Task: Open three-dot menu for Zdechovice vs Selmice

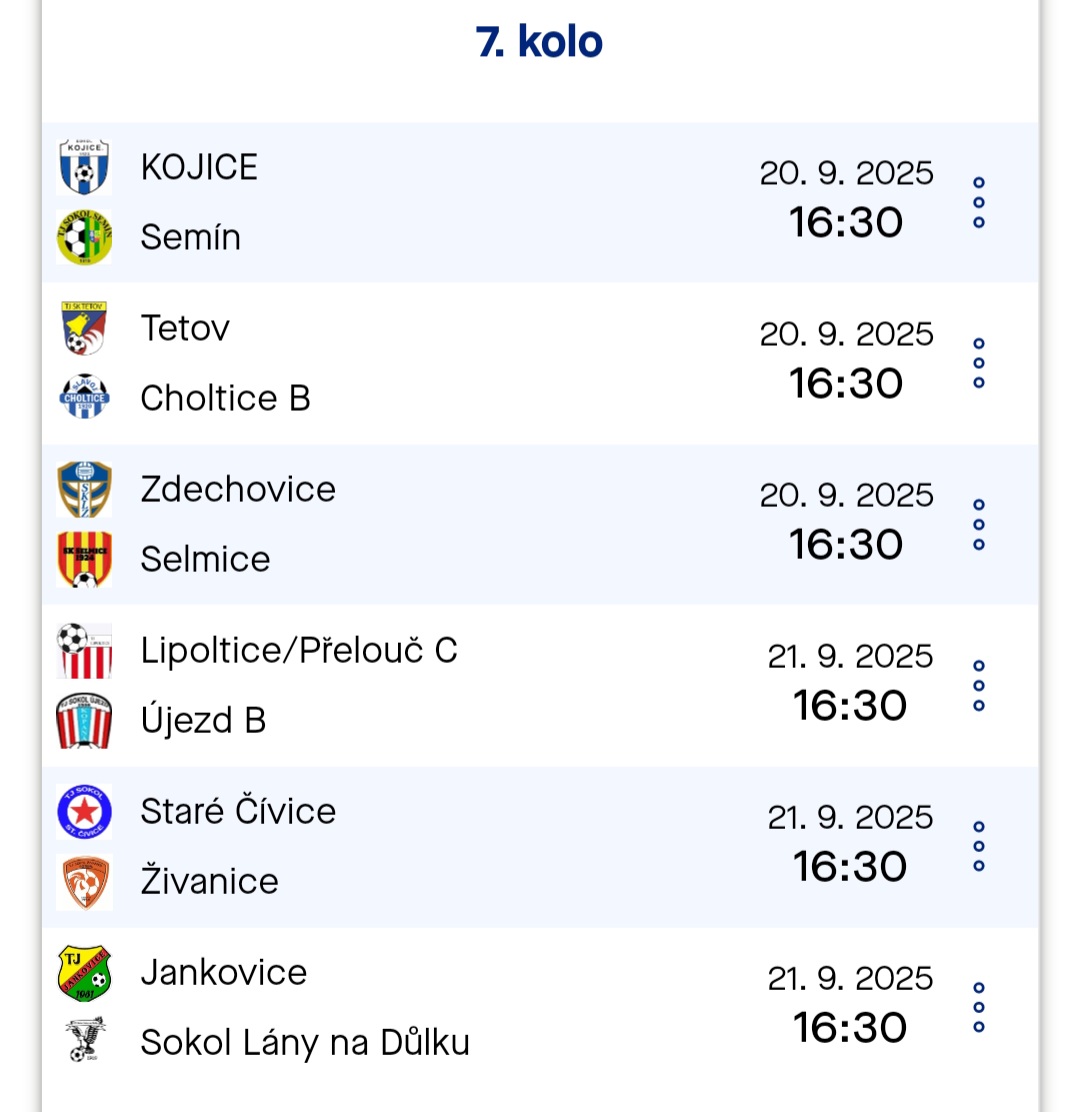Action: pyautogui.click(x=979, y=525)
